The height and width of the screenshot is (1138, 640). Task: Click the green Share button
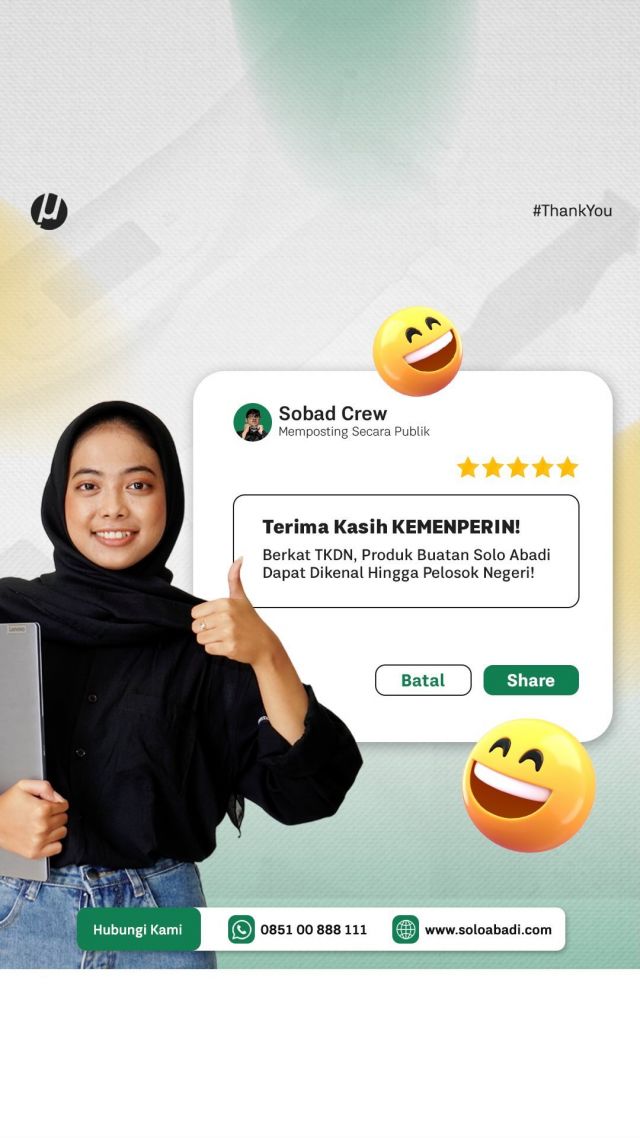pyautogui.click(x=531, y=680)
